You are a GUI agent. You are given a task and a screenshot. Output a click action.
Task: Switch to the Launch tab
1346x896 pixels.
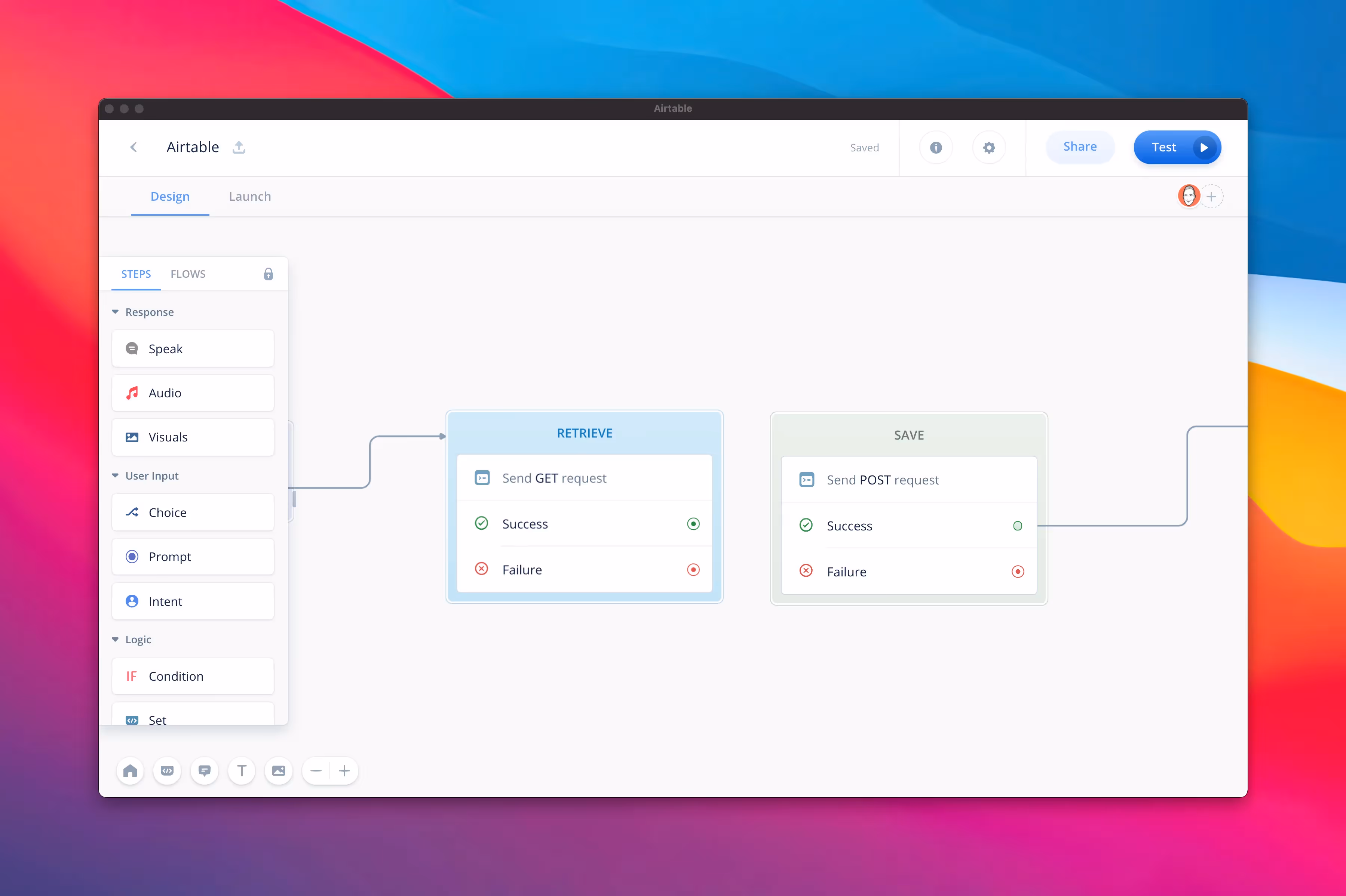250,197
